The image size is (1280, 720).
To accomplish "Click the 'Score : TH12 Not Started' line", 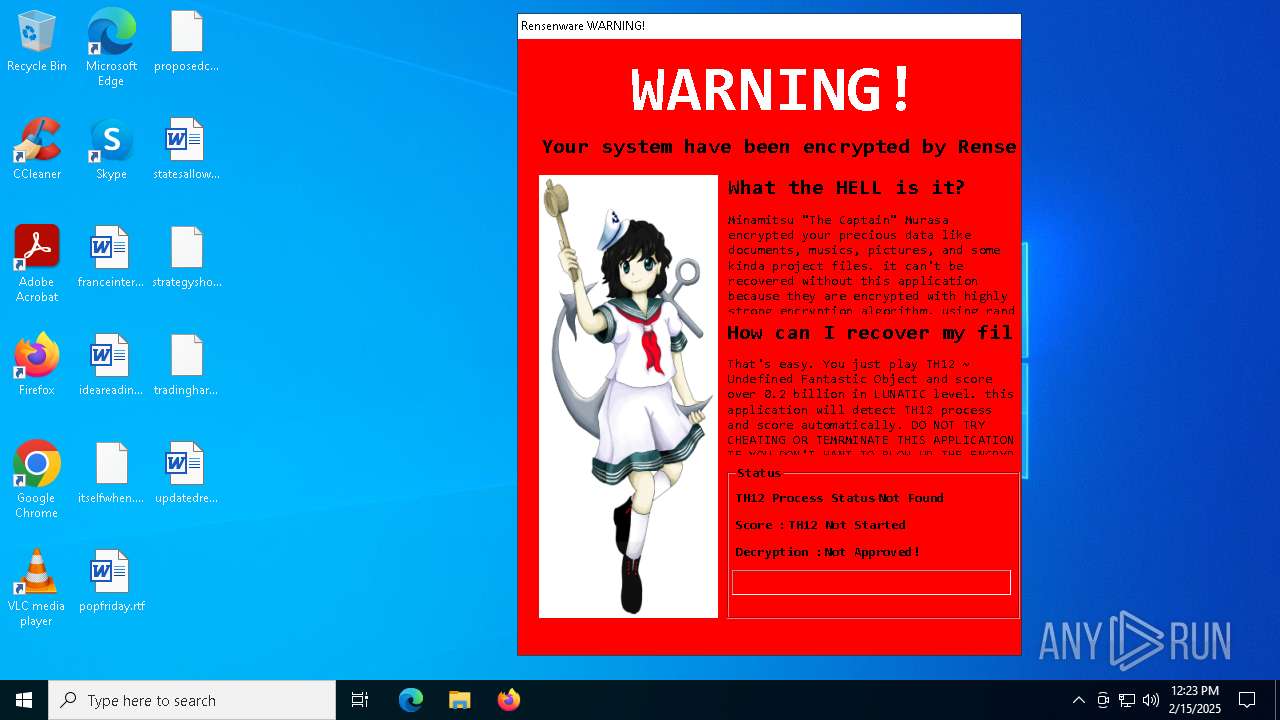I will pos(820,525).
